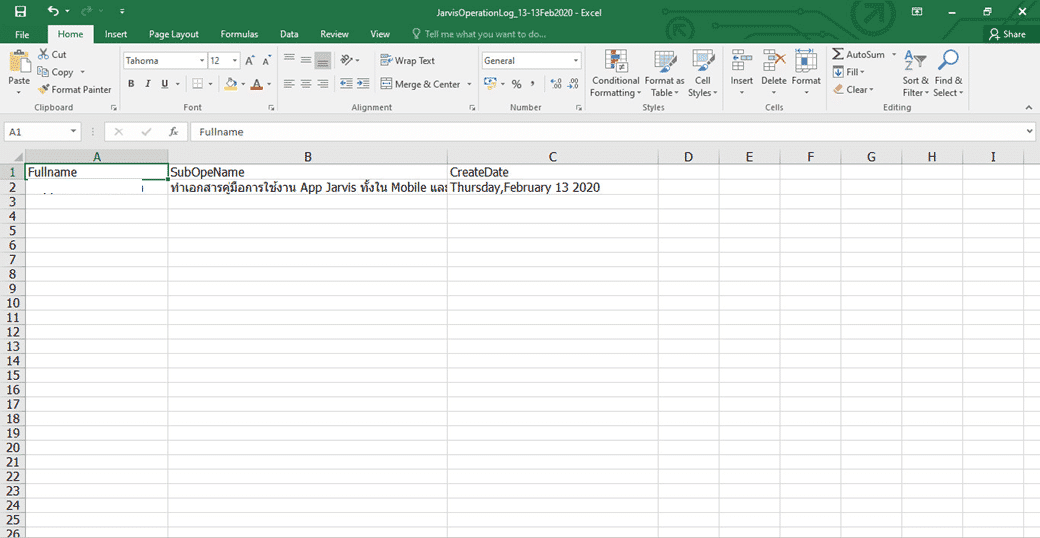Open the Name Box dropdown arrow
The image size is (1040, 538).
pyautogui.click(x=74, y=132)
